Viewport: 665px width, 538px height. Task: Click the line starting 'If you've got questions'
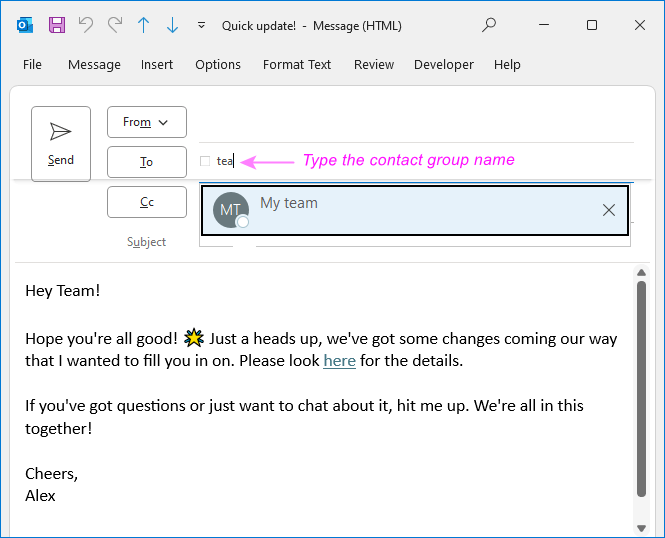[304, 406]
